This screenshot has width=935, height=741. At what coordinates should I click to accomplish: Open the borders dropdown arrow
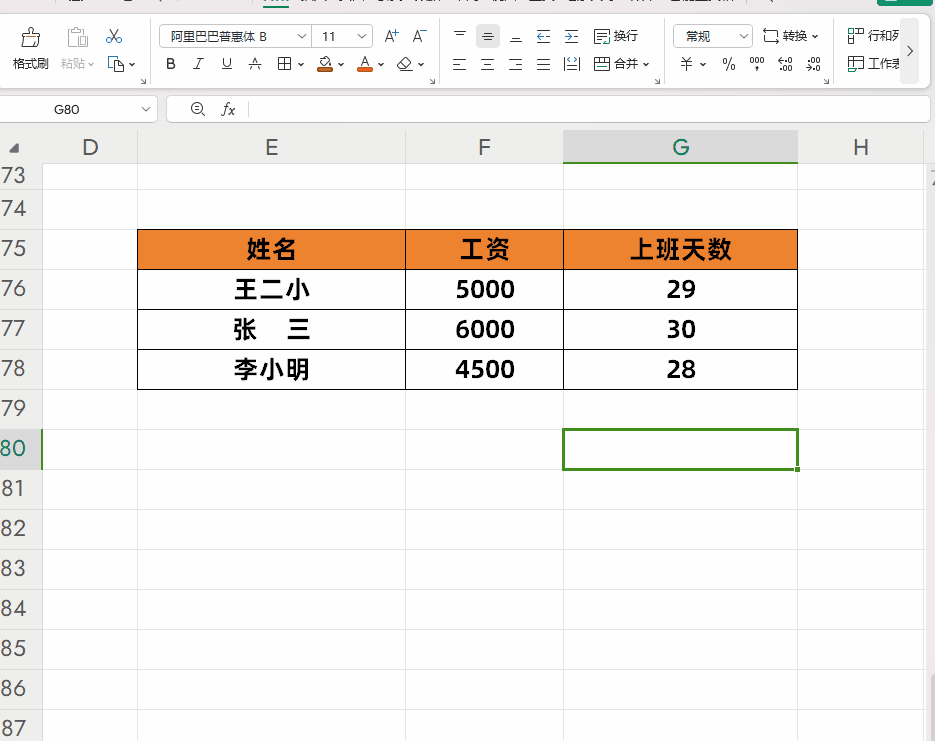301,64
